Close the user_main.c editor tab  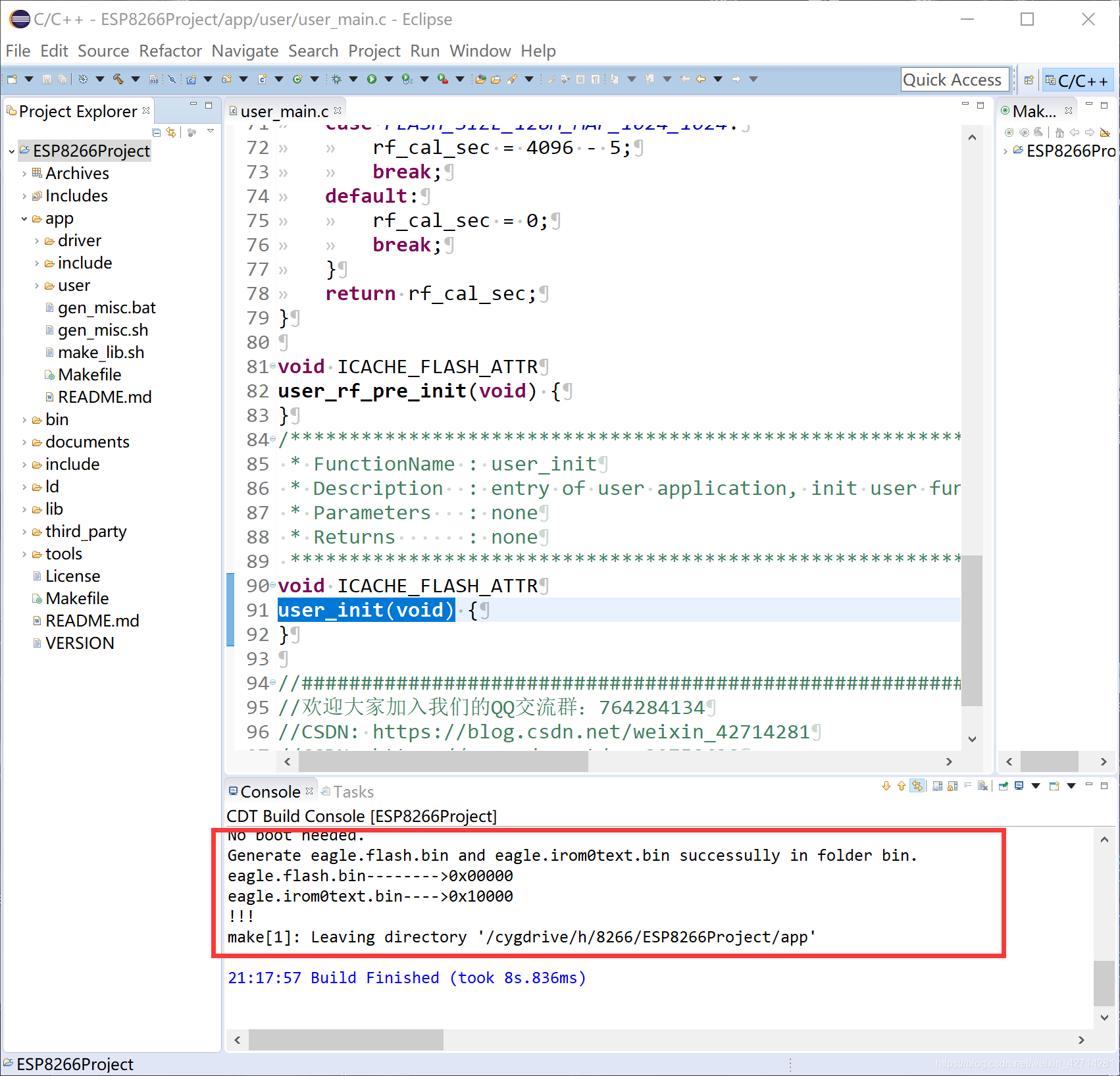tap(338, 111)
